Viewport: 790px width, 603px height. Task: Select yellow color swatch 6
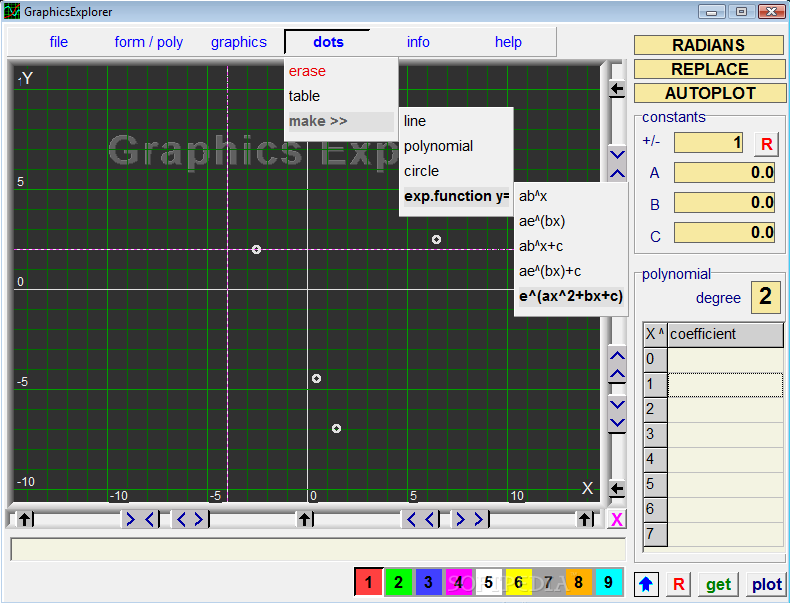coord(518,582)
